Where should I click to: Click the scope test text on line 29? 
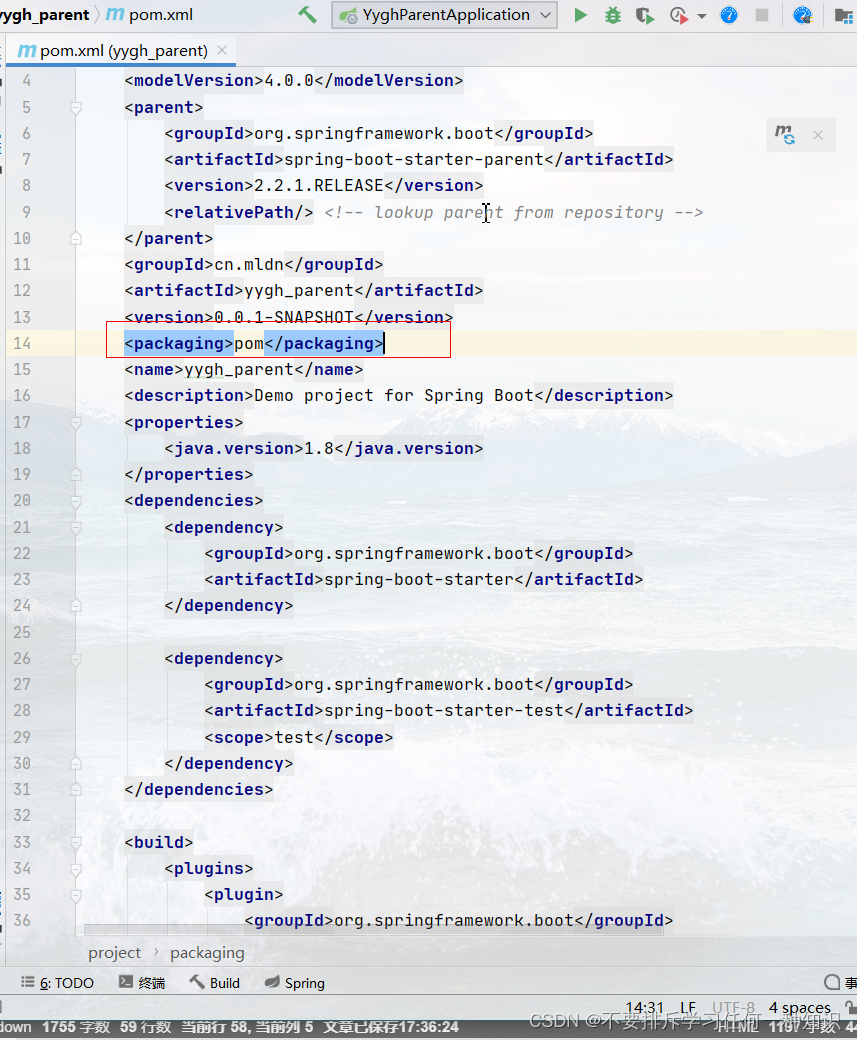(294, 737)
